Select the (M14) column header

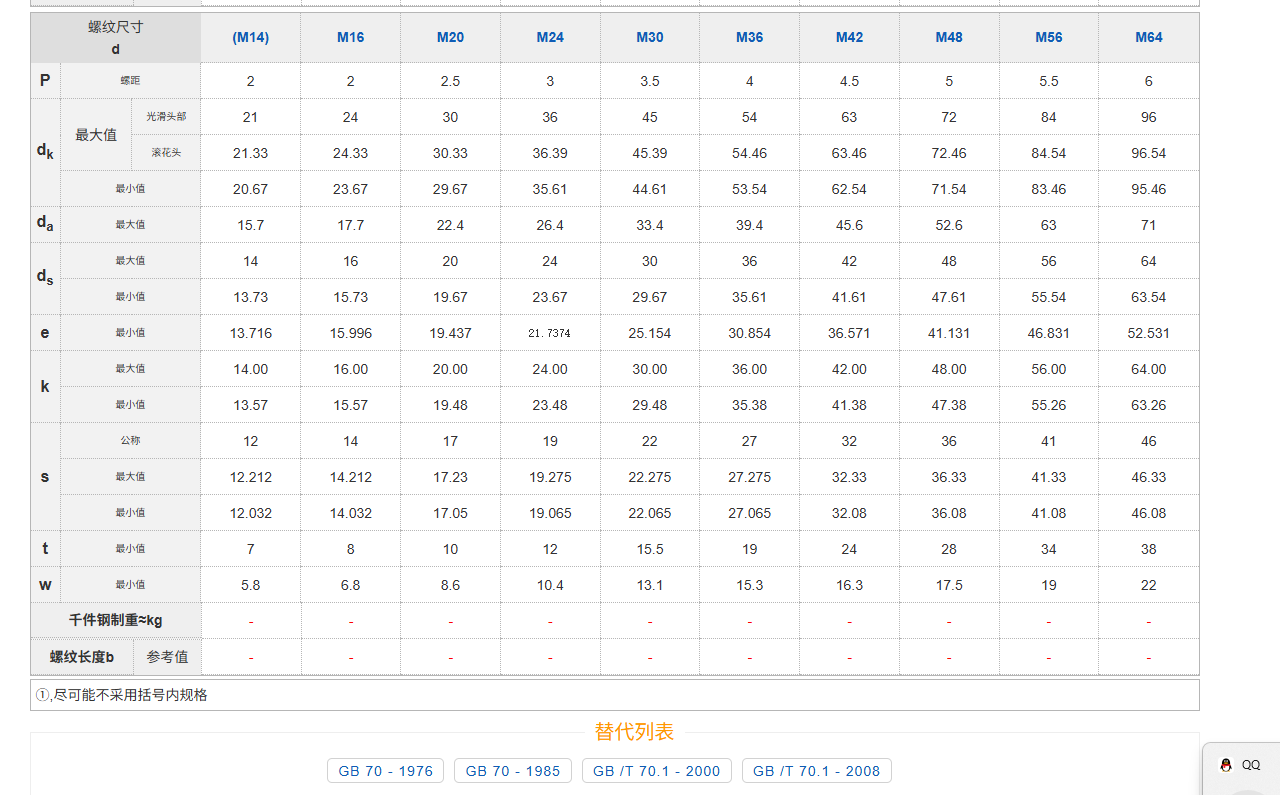(x=250, y=38)
